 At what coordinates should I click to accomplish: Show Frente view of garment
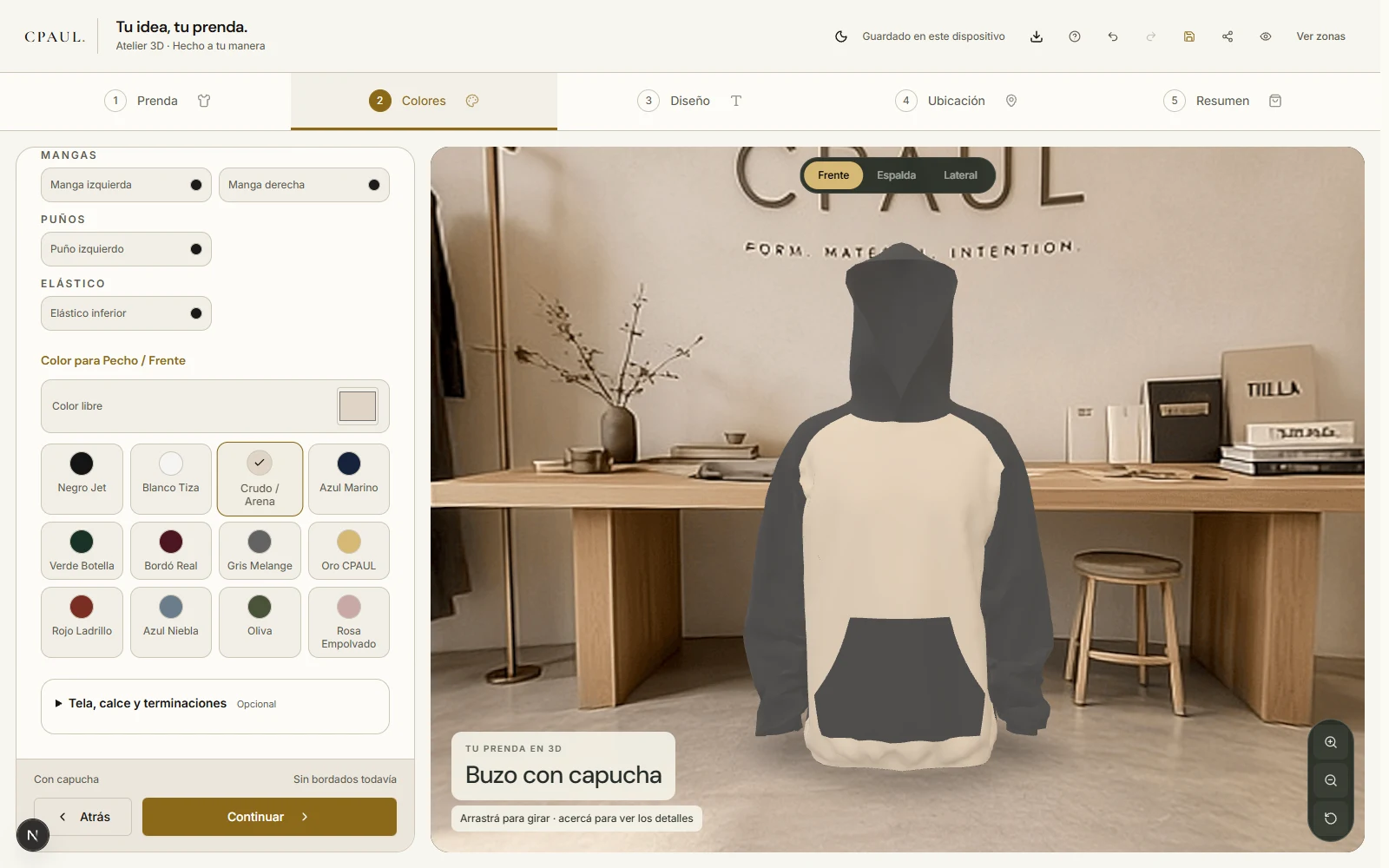[833, 175]
